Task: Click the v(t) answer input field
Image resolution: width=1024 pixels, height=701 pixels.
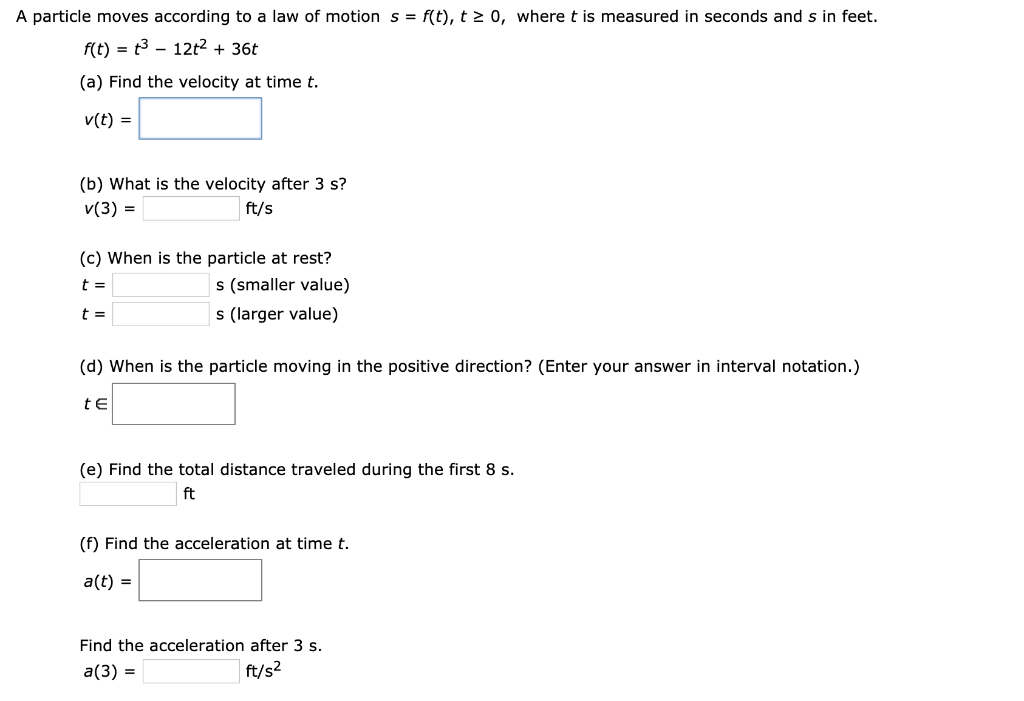Action: 200,118
